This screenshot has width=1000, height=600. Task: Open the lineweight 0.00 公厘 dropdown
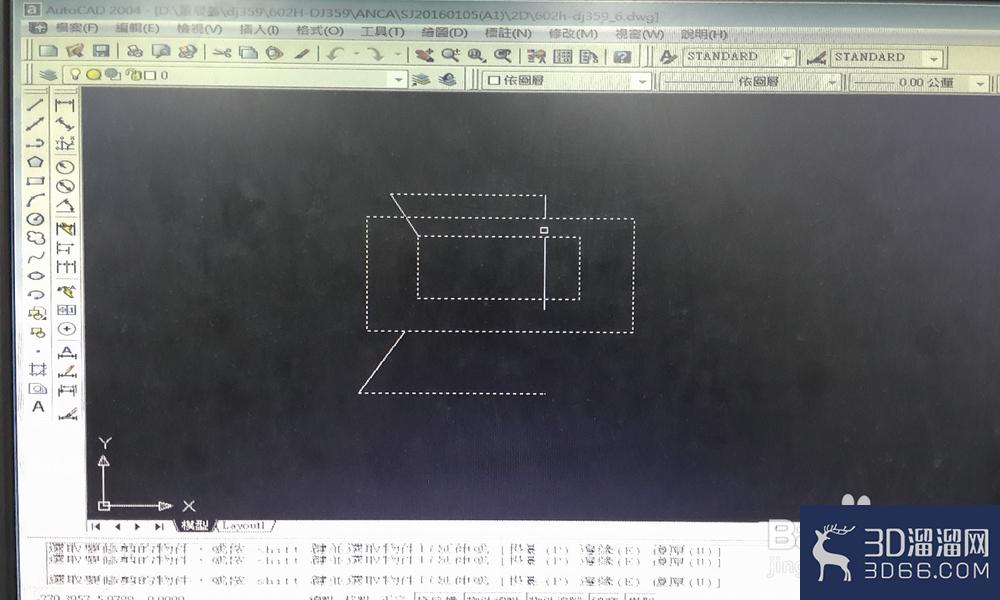[919, 84]
